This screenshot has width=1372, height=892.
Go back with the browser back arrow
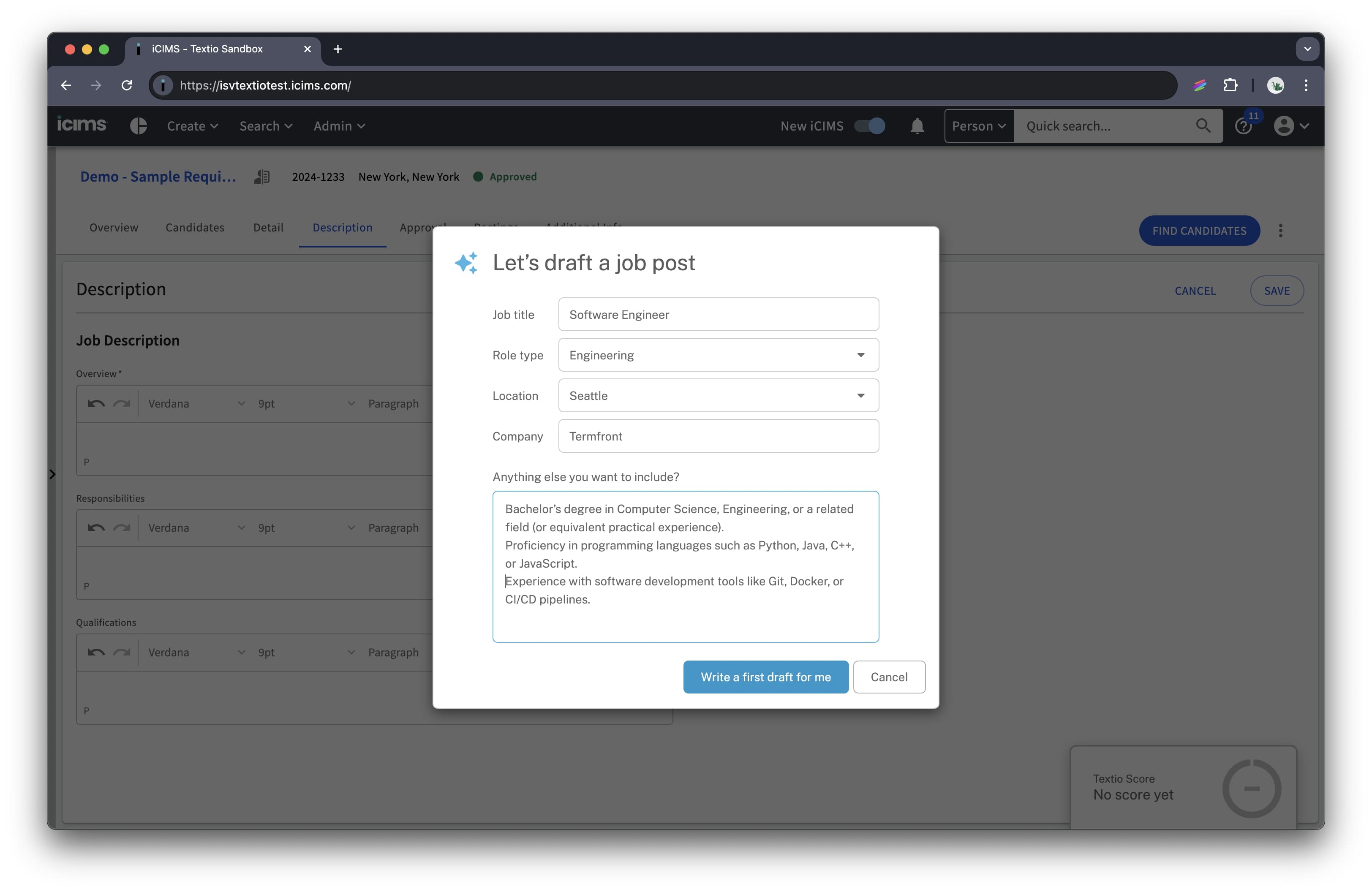point(66,85)
